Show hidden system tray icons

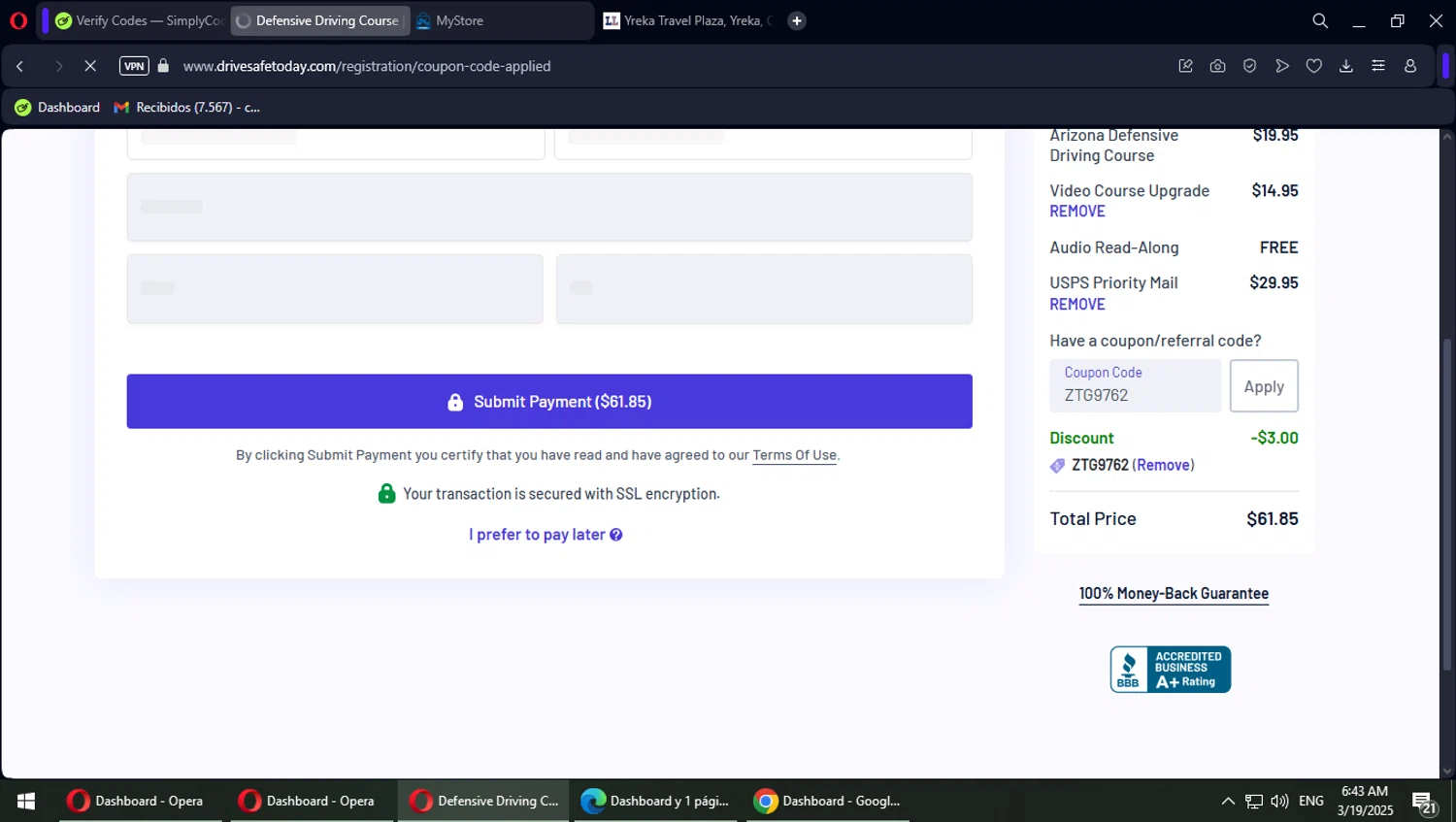1228,801
